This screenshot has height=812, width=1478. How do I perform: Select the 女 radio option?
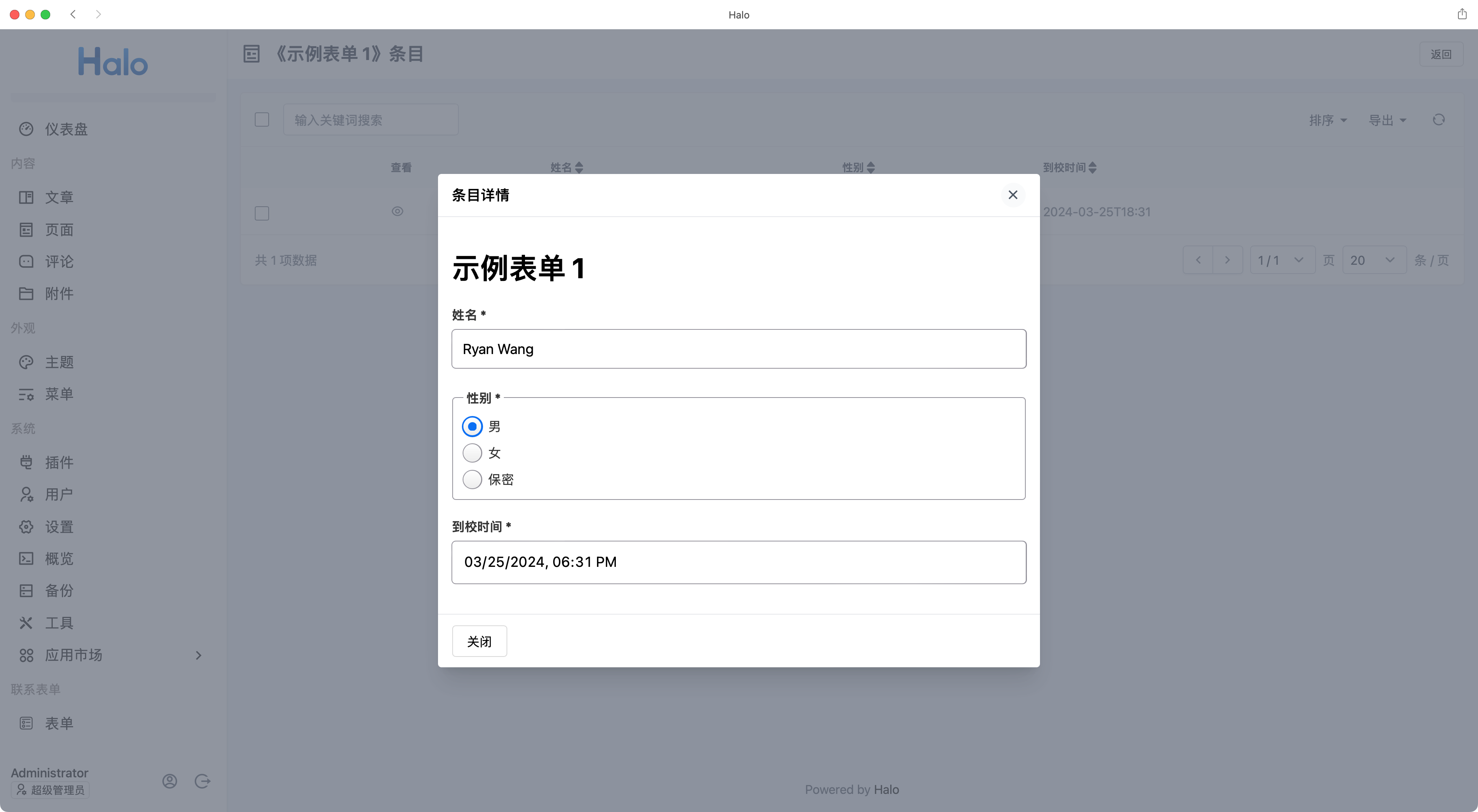[x=472, y=453]
